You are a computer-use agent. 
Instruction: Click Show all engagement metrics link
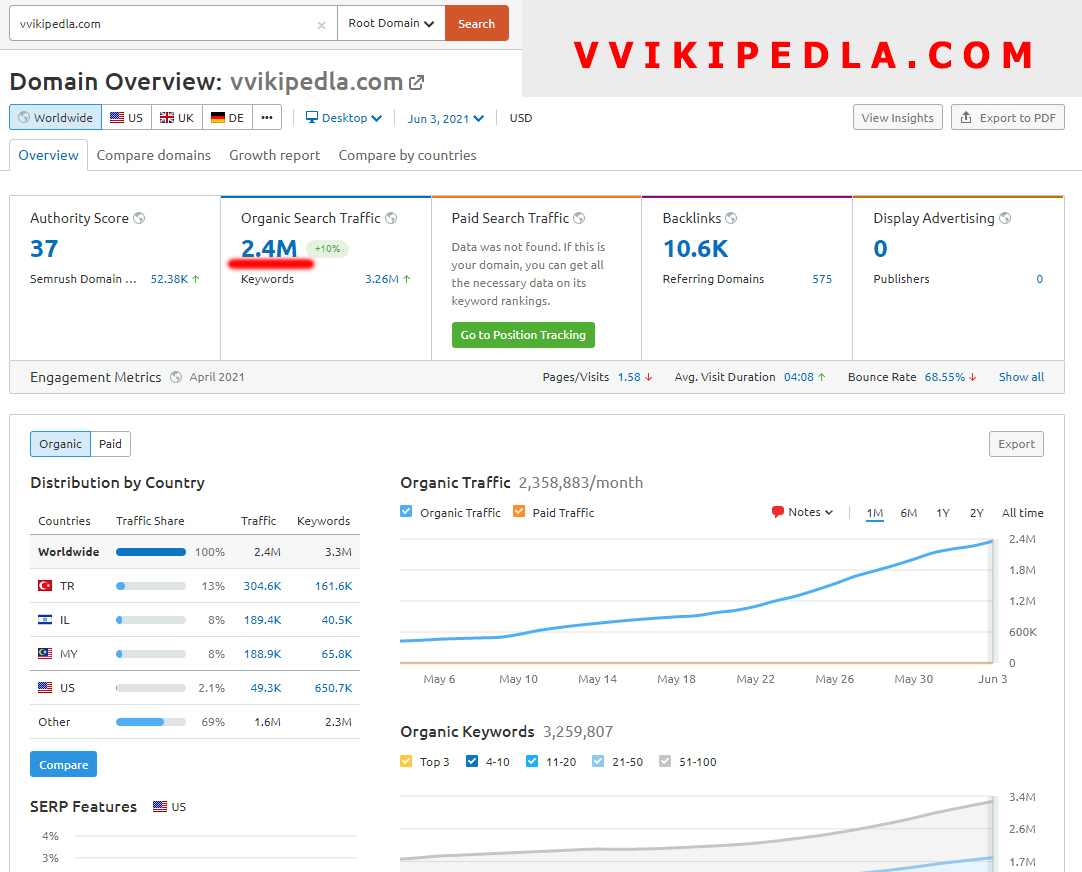1021,377
